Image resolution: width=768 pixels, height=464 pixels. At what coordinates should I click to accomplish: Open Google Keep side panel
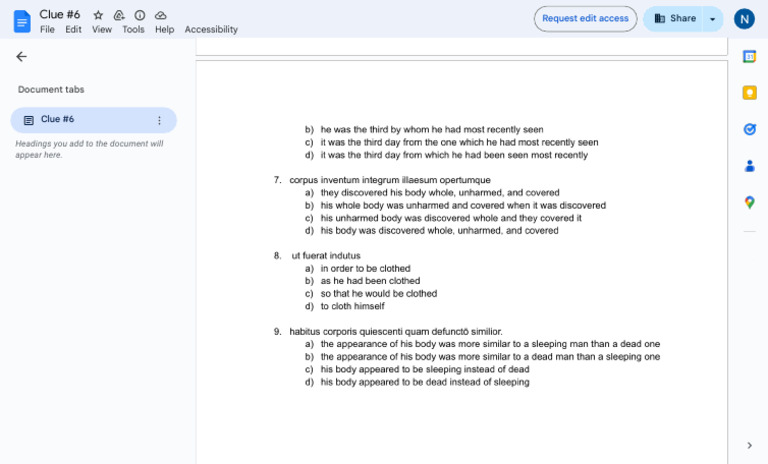coord(749,93)
